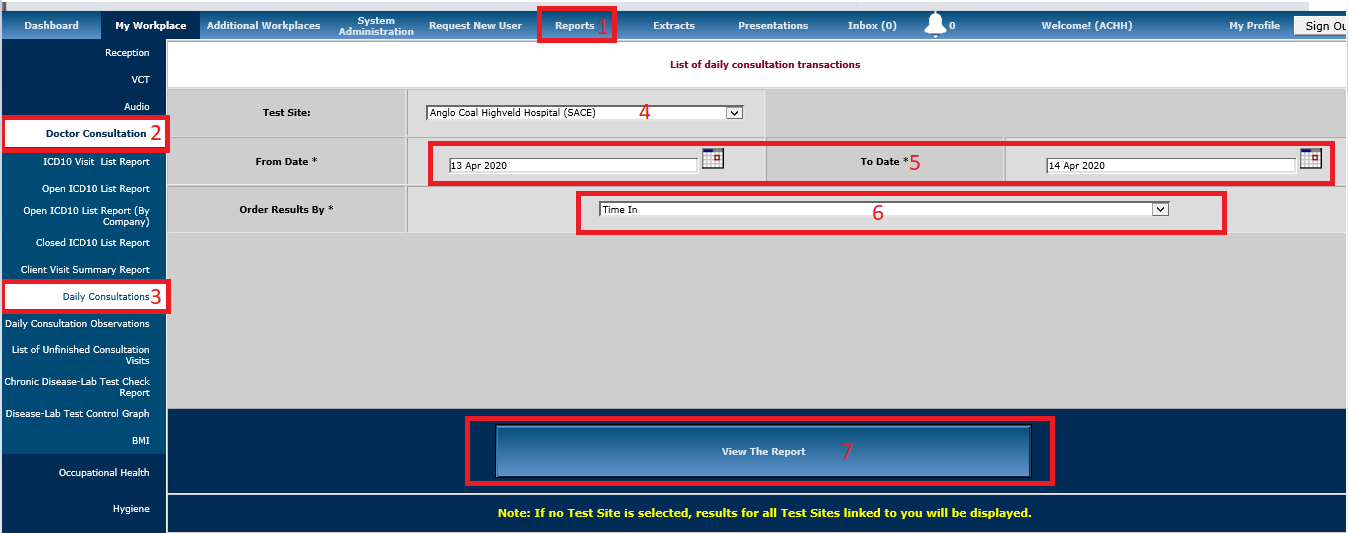The width and height of the screenshot is (1348, 533).
Task: Open the Extracts tab
Action: click(x=674, y=26)
